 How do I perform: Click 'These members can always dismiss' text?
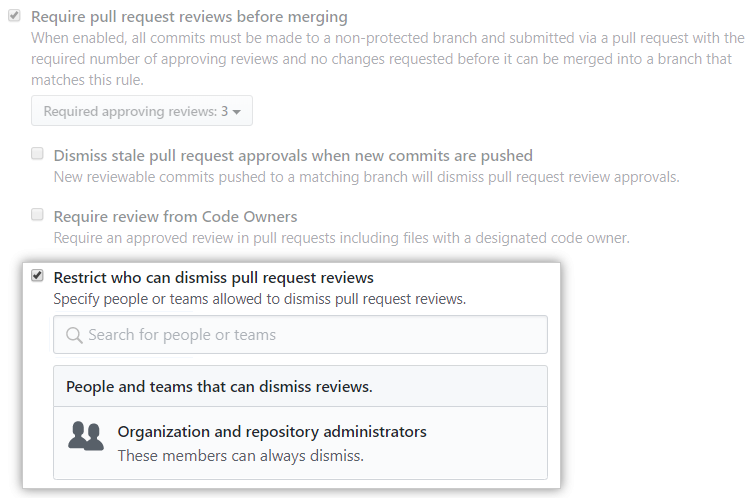pos(240,455)
